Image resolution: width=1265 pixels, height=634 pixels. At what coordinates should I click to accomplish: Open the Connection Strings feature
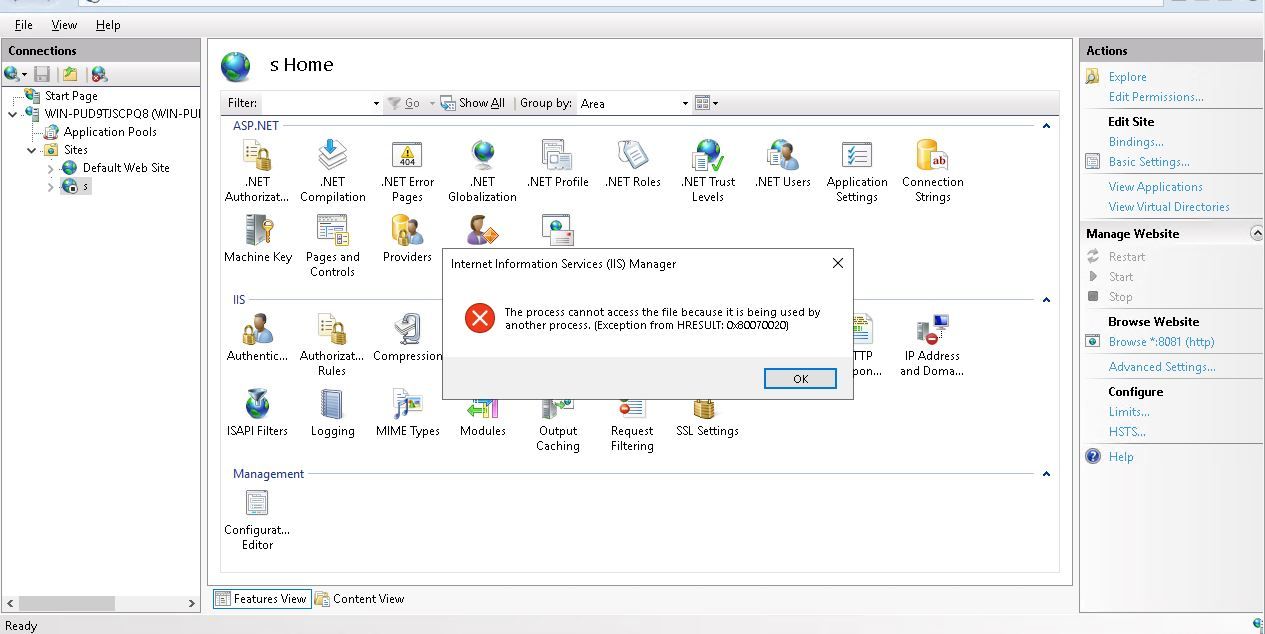[932, 171]
